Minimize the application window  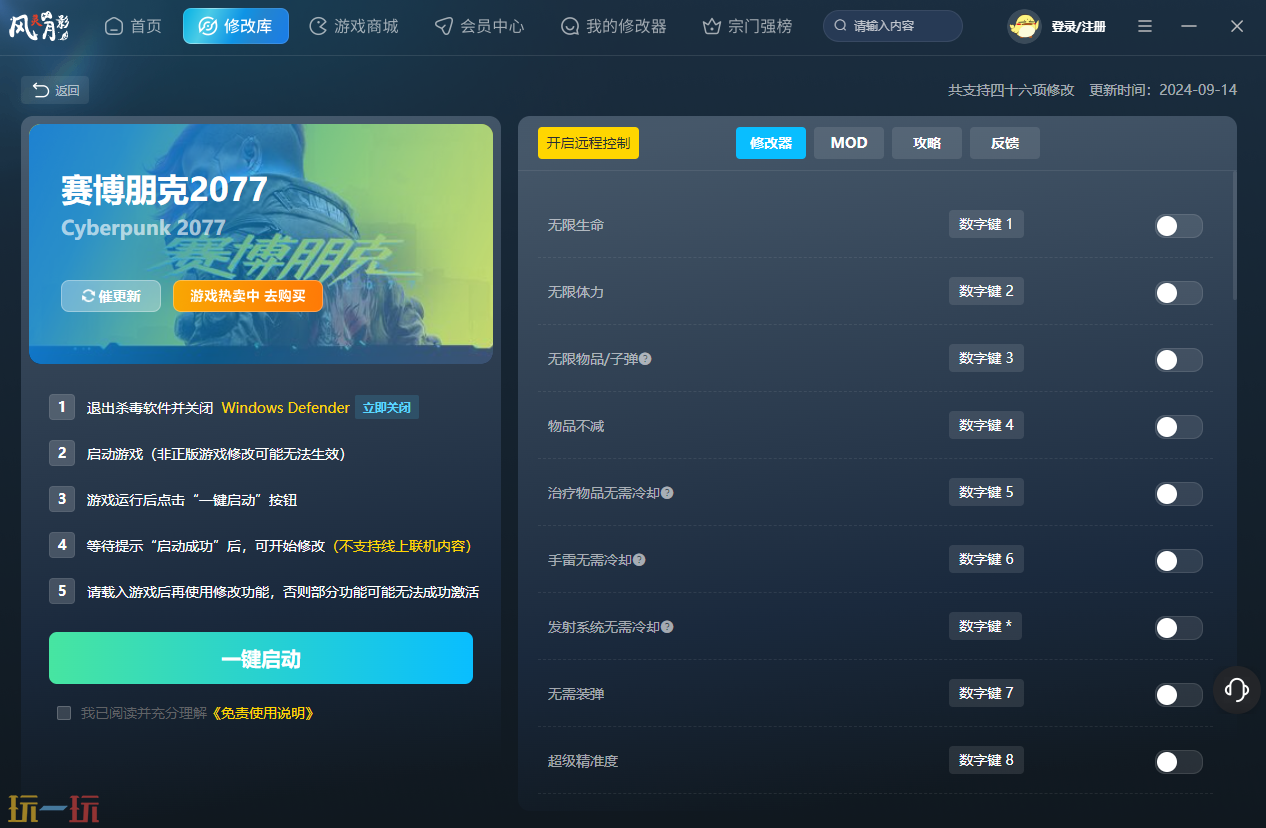click(1189, 26)
